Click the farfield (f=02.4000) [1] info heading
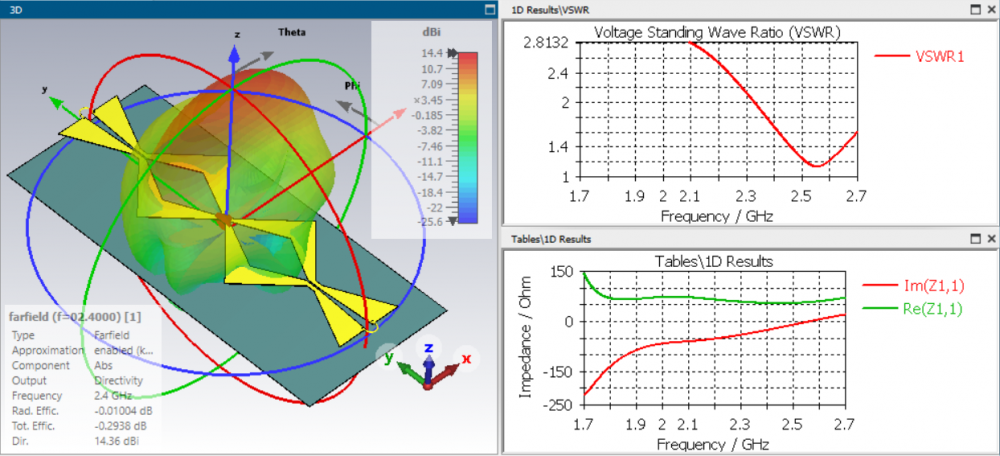1000x456 pixels. click(79, 316)
